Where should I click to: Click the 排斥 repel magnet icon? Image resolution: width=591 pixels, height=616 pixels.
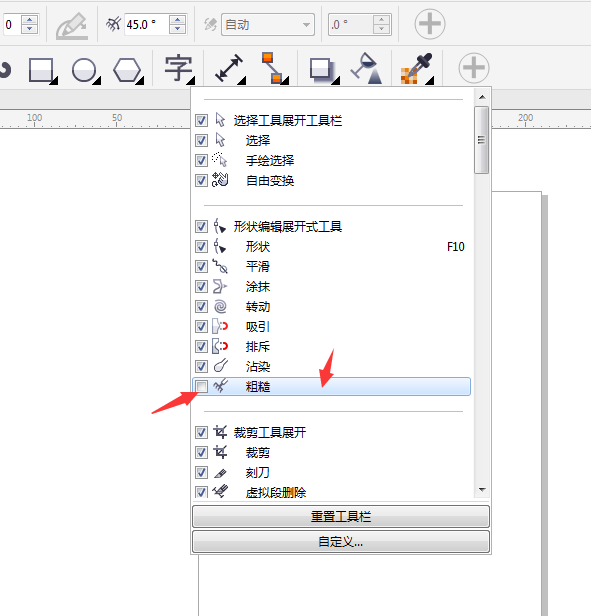pos(220,346)
